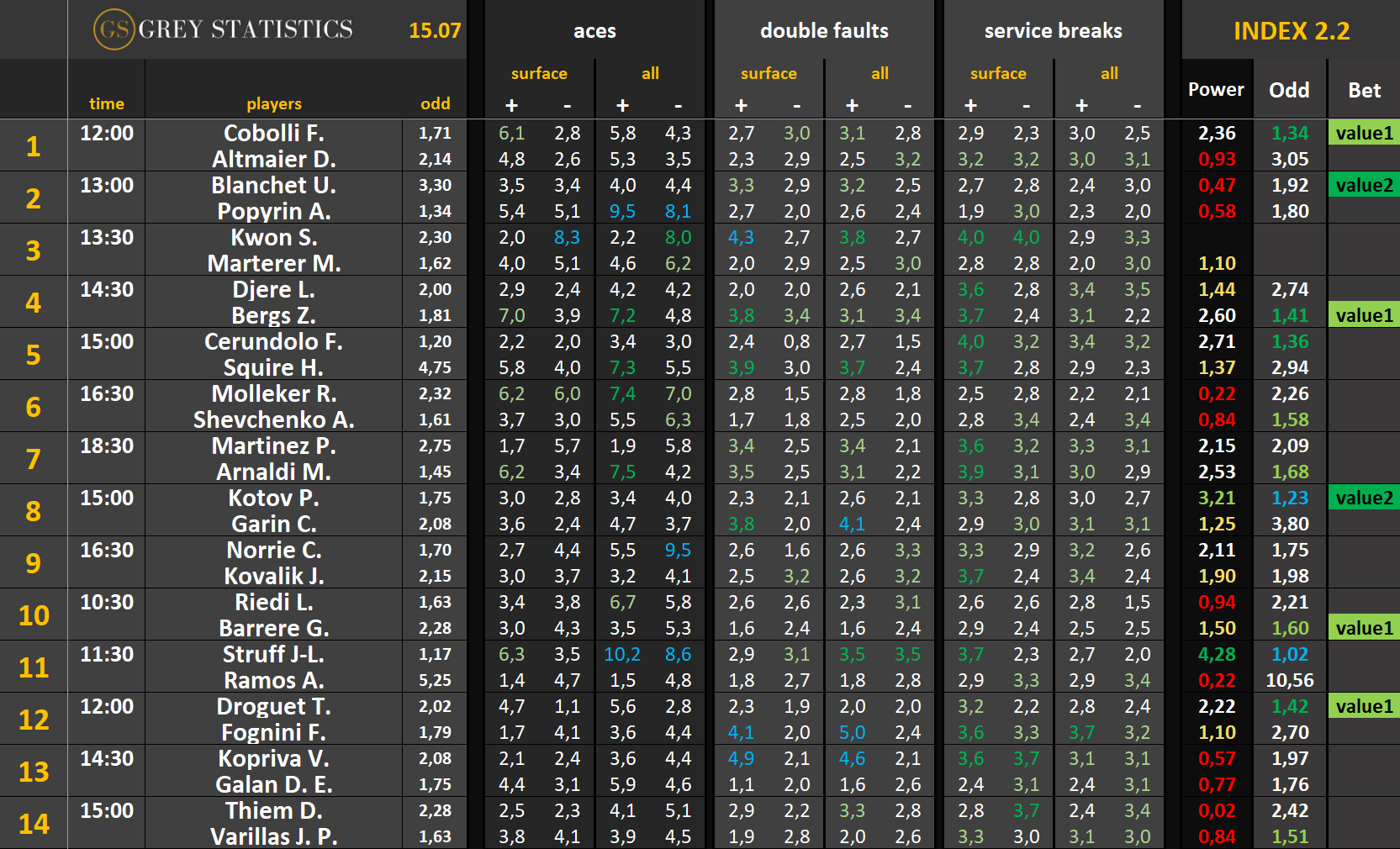Viewport: 1400px width, 849px height.
Task: Click the Power column header
Action: 1216,89
